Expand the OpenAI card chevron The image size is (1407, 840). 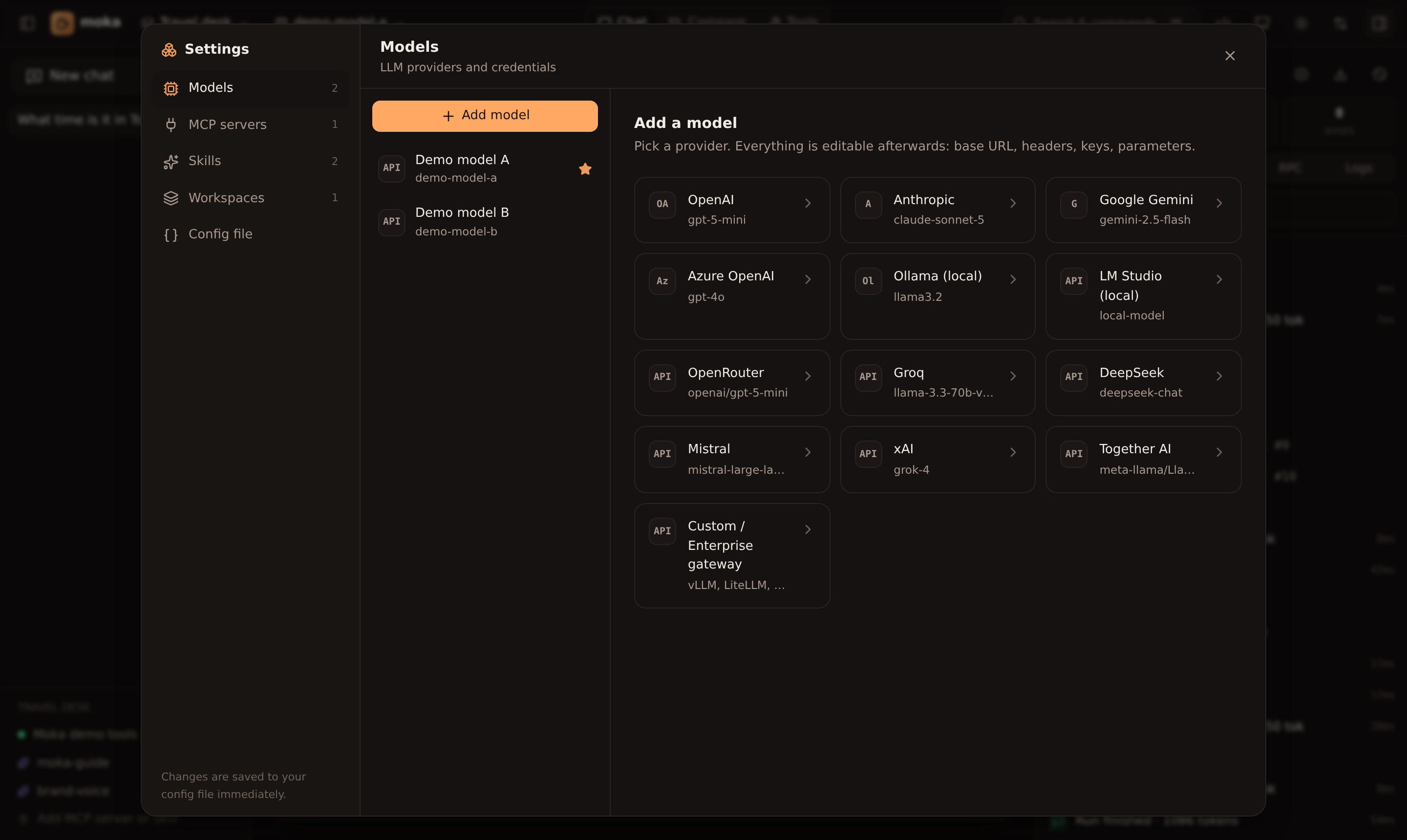click(x=808, y=203)
